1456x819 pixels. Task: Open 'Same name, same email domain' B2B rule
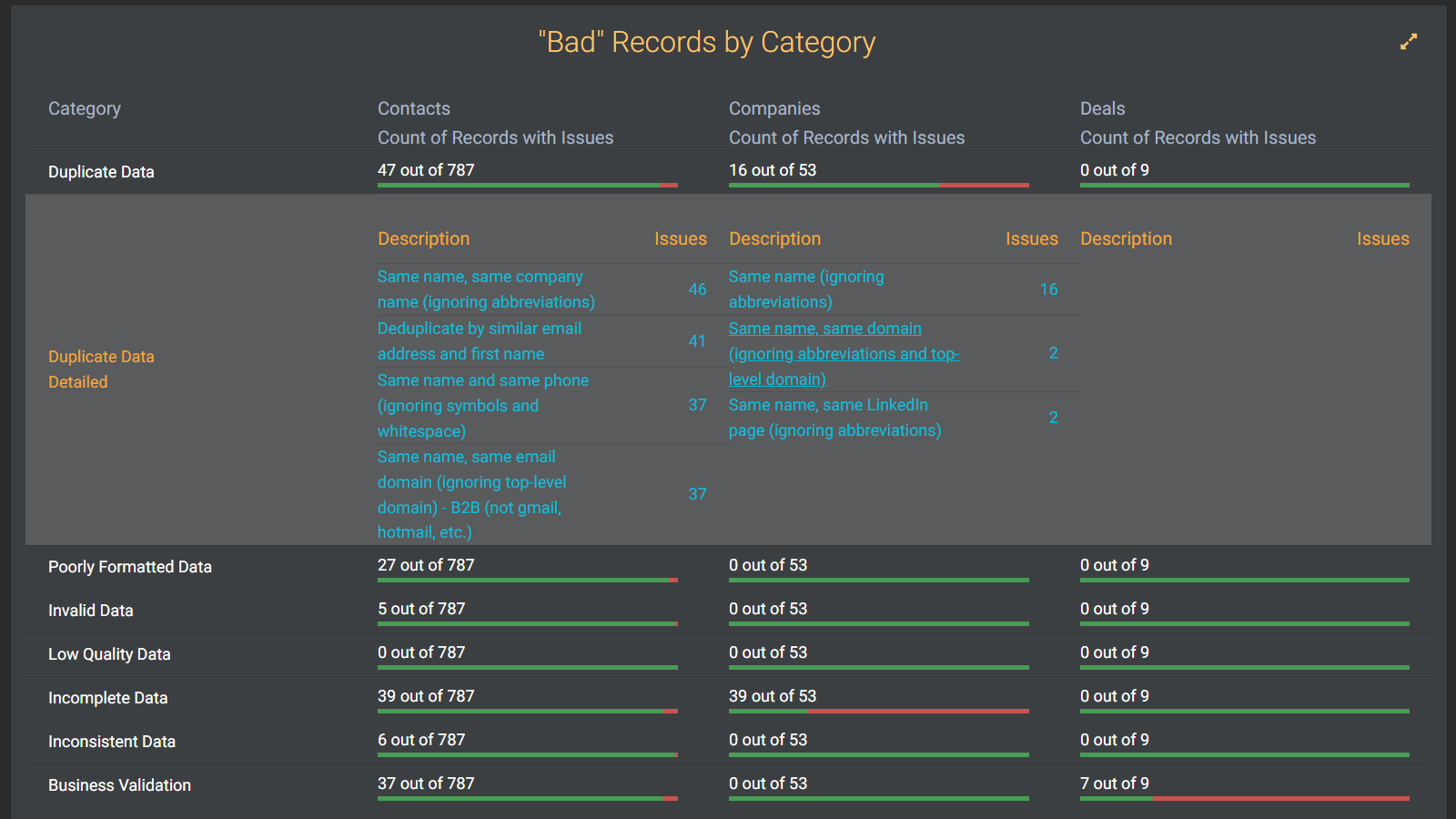click(471, 482)
